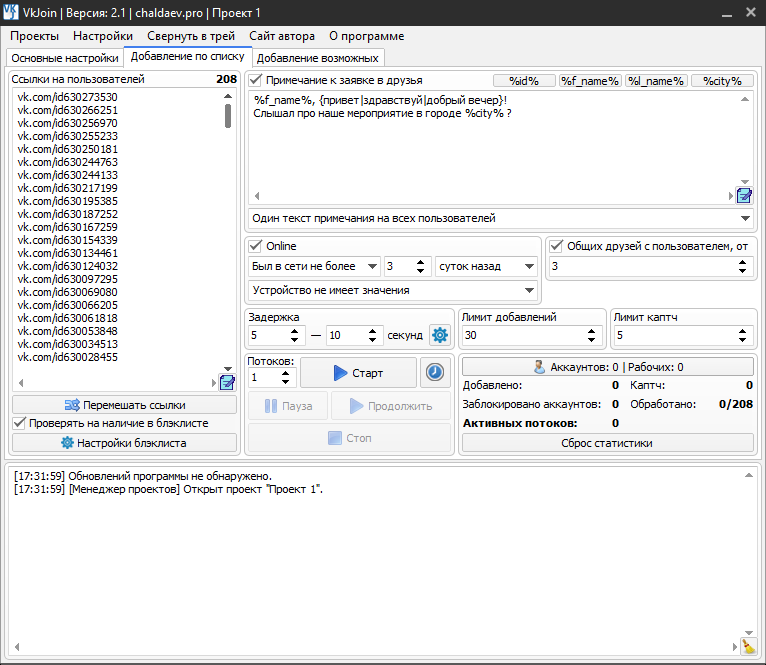Shuffle links with Перемешать ссылки button
Image resolution: width=766 pixels, height=665 pixels.
tap(125, 405)
